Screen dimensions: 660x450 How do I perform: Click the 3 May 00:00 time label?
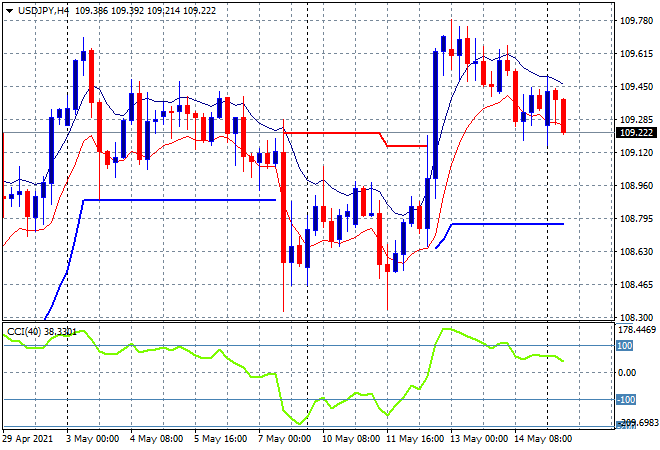click(x=93, y=439)
